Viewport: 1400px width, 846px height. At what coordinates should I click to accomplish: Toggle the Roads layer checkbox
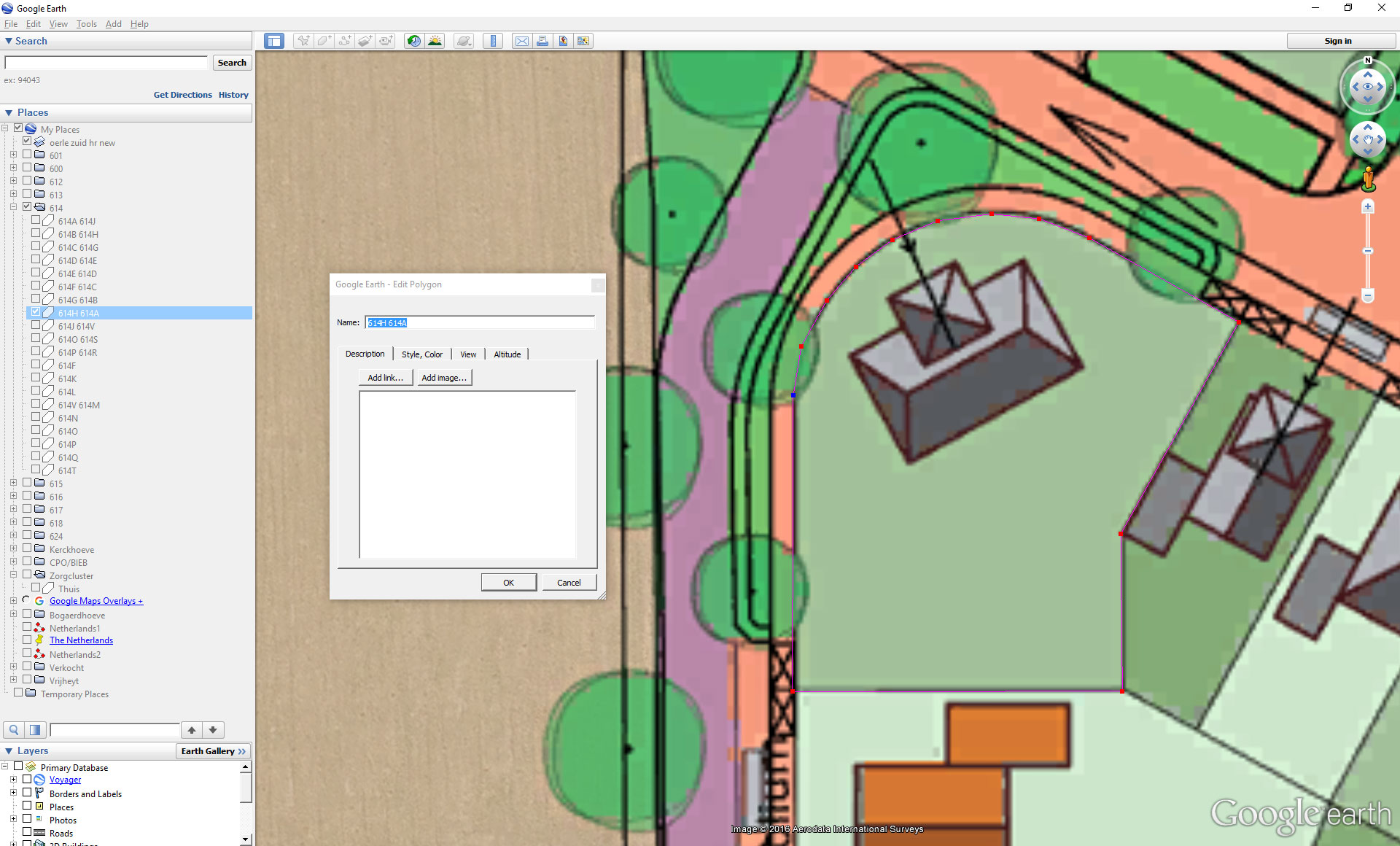[27, 832]
